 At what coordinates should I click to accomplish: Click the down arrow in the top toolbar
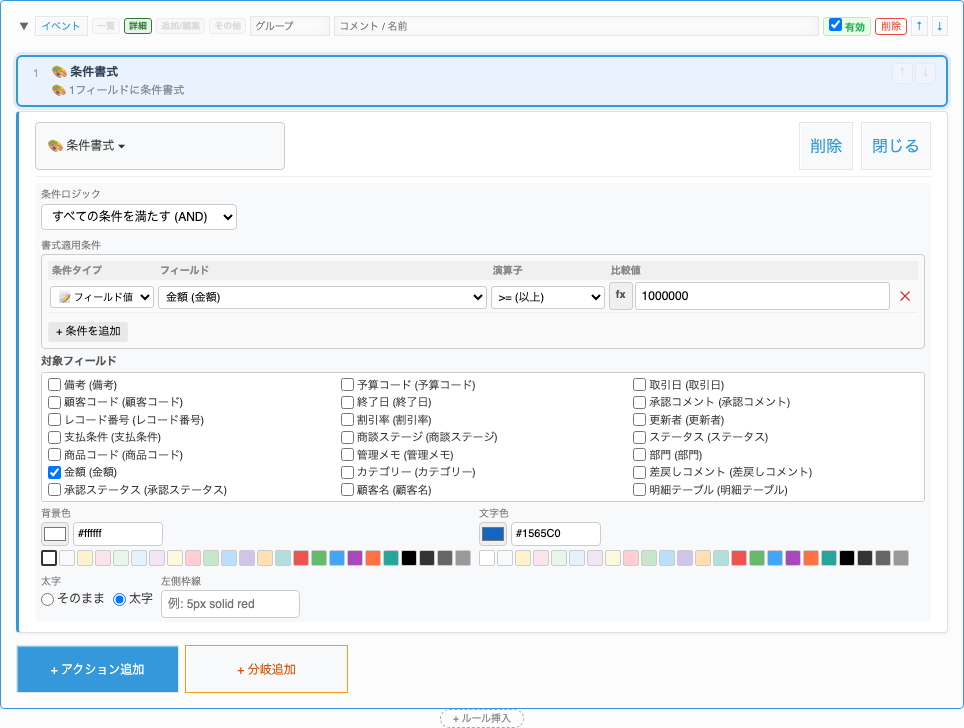tap(942, 26)
